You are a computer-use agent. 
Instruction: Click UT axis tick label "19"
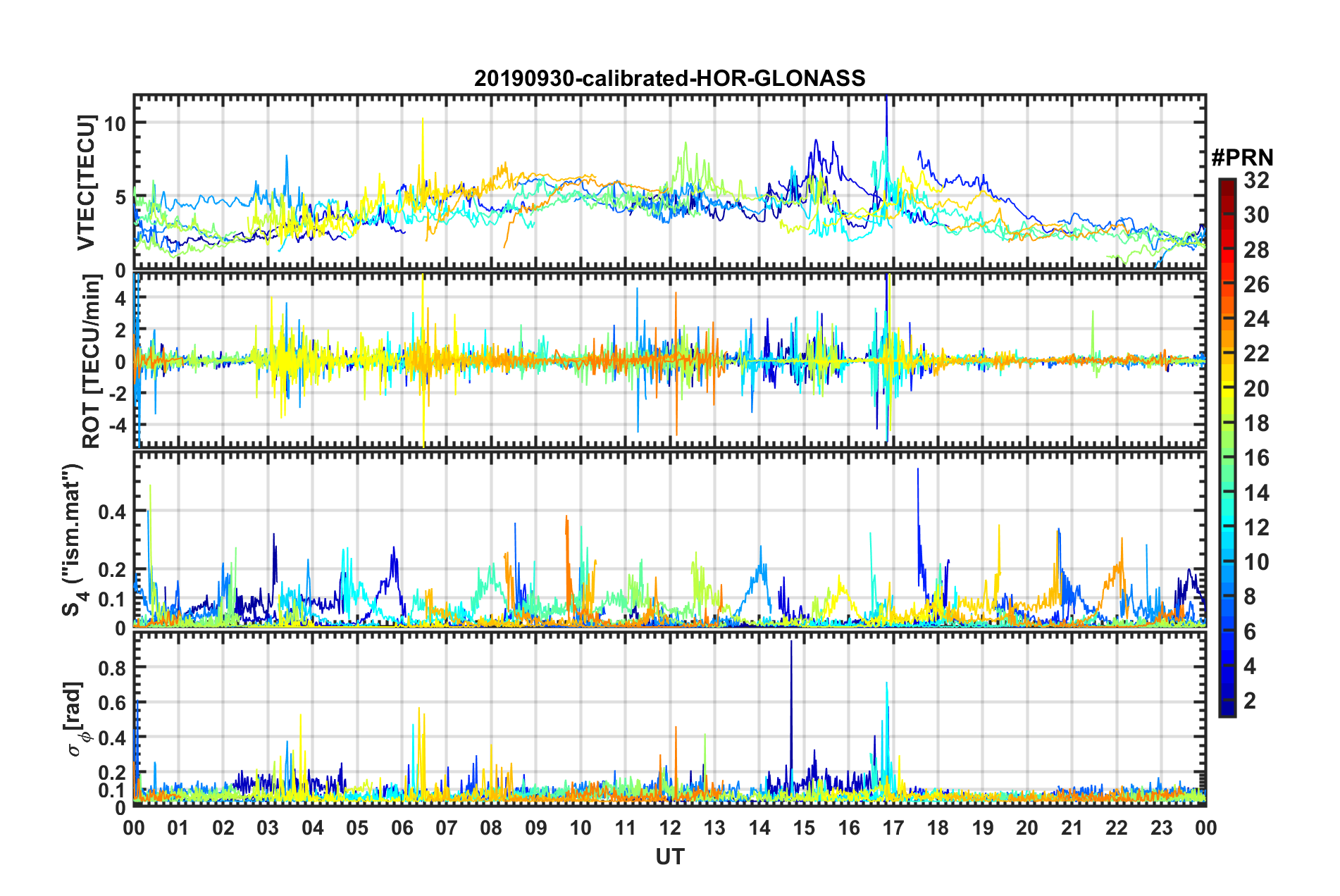[x=983, y=828]
